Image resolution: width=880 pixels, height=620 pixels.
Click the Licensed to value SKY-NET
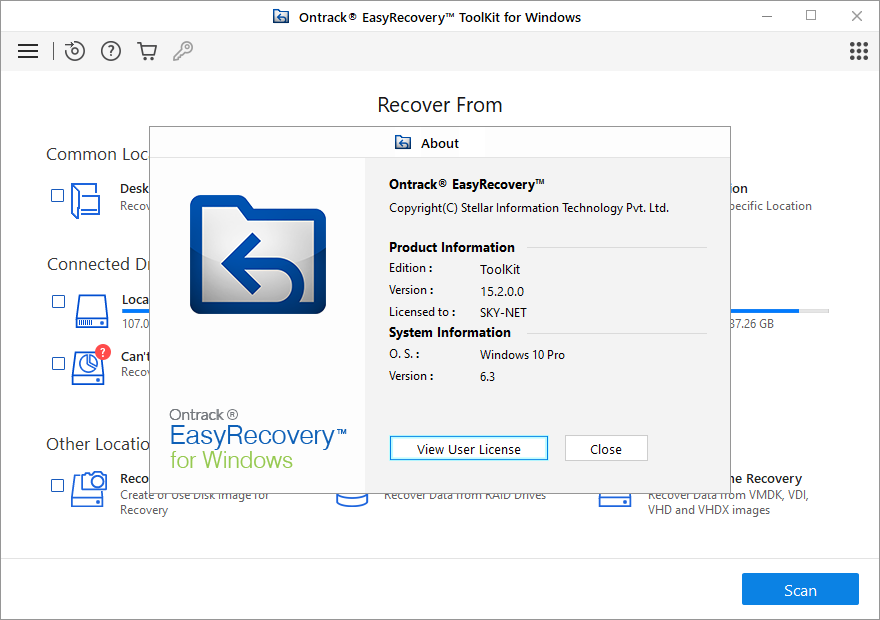click(503, 313)
